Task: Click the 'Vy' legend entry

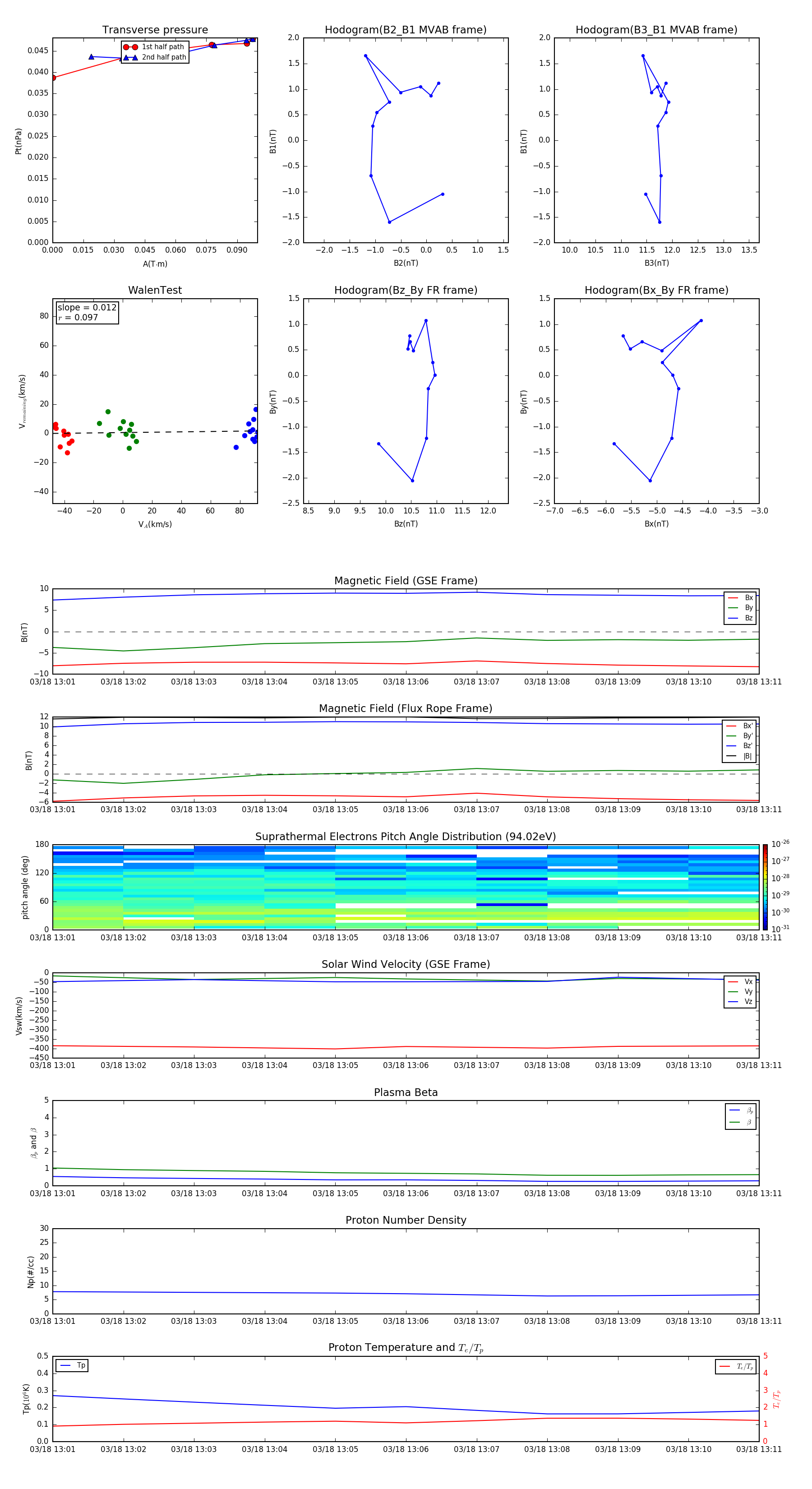Action: pos(741,991)
